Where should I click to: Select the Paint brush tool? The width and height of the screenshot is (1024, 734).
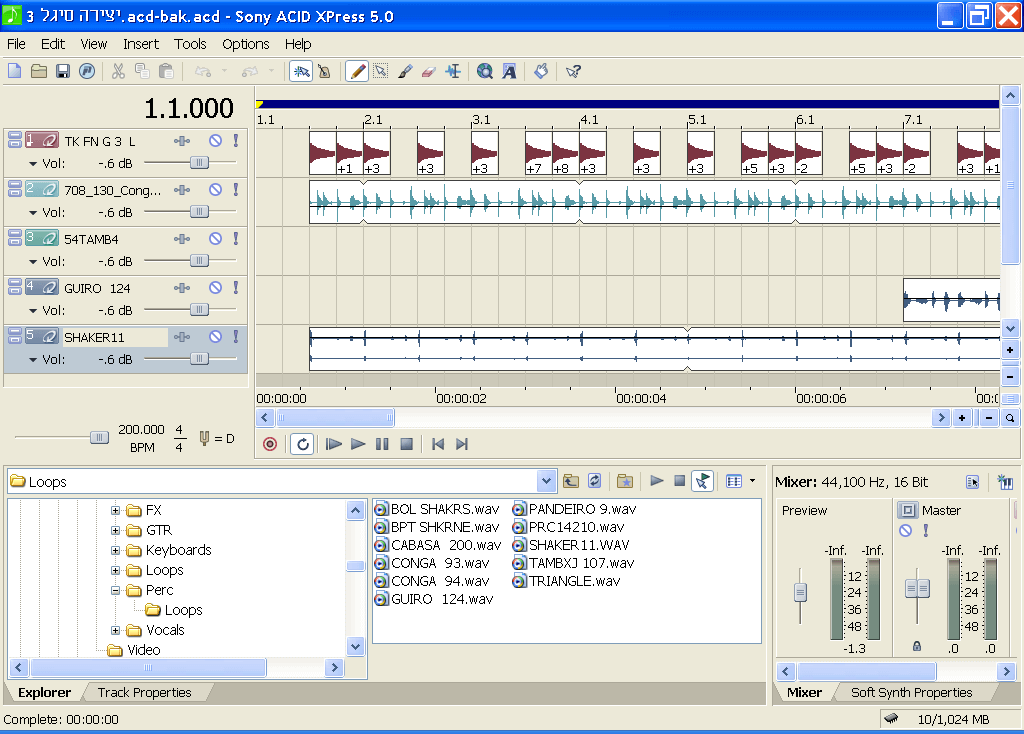pos(405,71)
